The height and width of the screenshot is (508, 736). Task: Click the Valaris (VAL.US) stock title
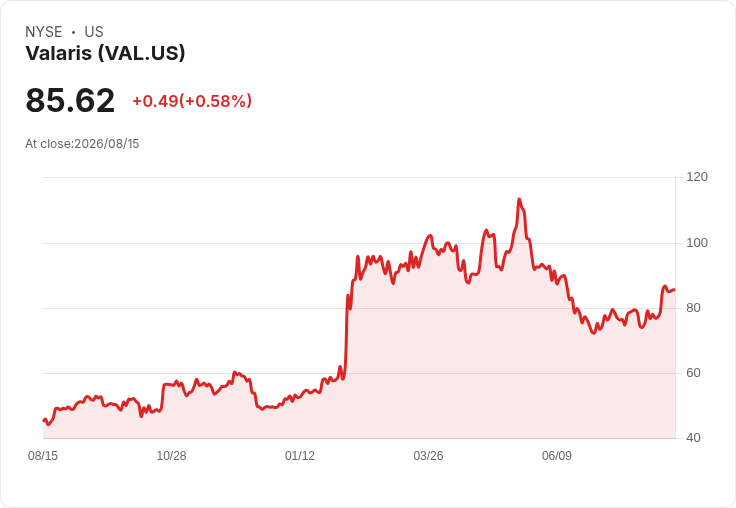[x=105, y=53]
